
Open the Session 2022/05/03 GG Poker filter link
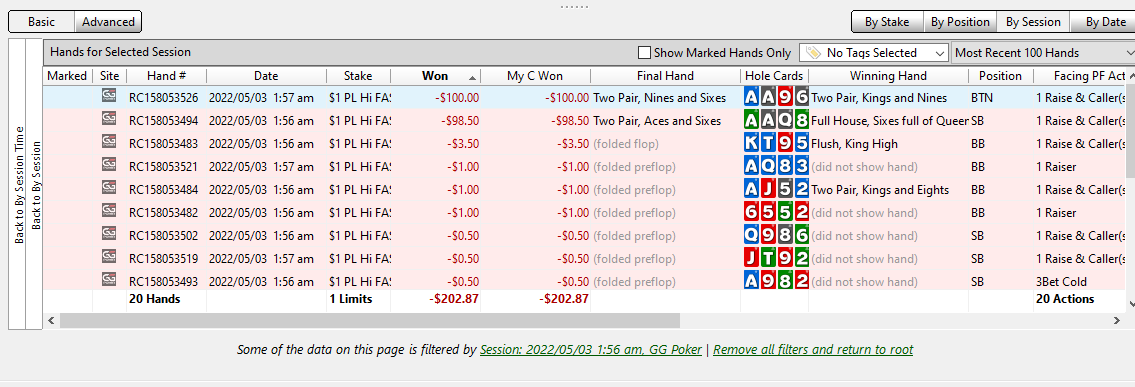(591, 350)
